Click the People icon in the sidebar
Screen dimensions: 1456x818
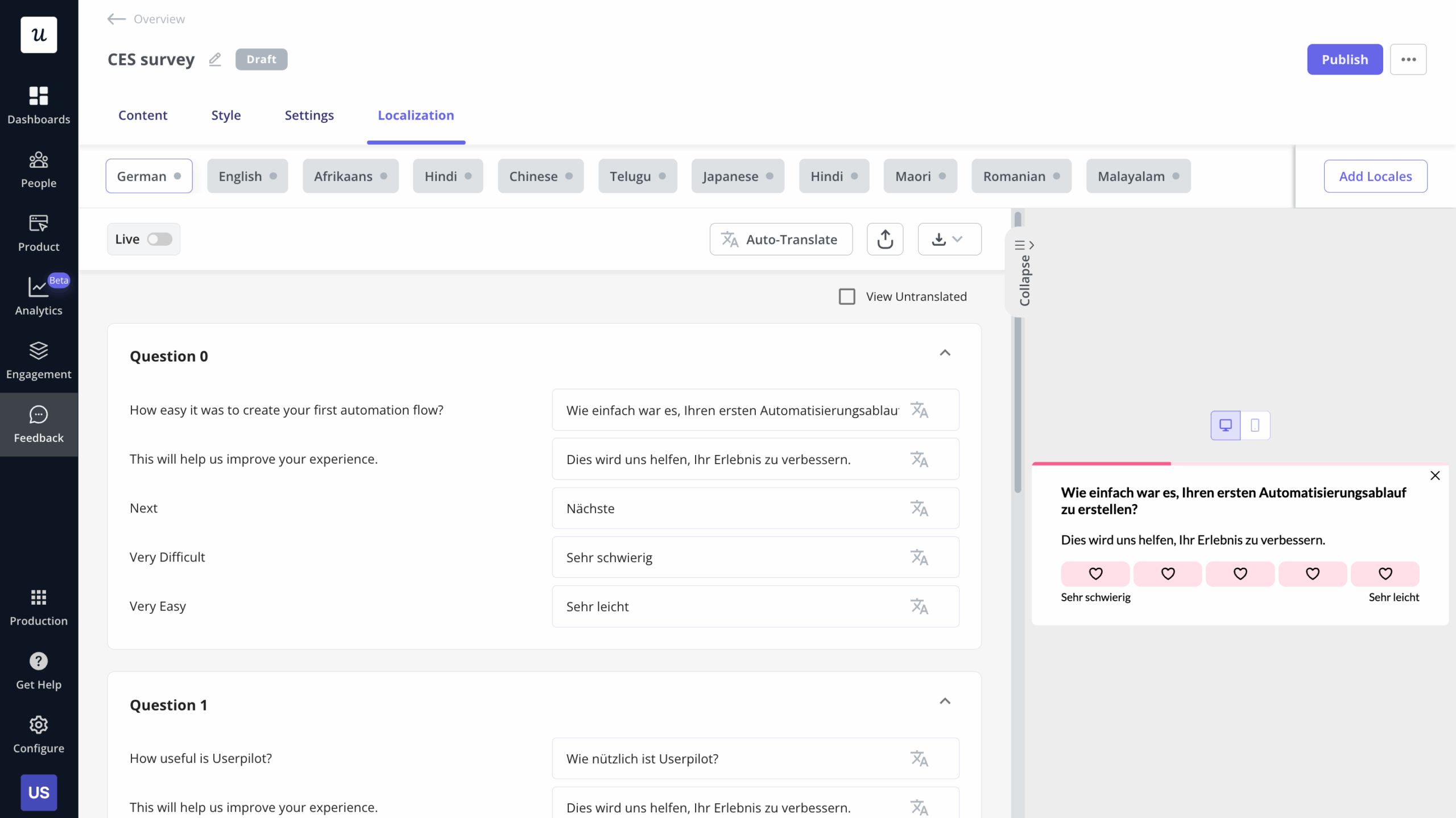coord(39,168)
